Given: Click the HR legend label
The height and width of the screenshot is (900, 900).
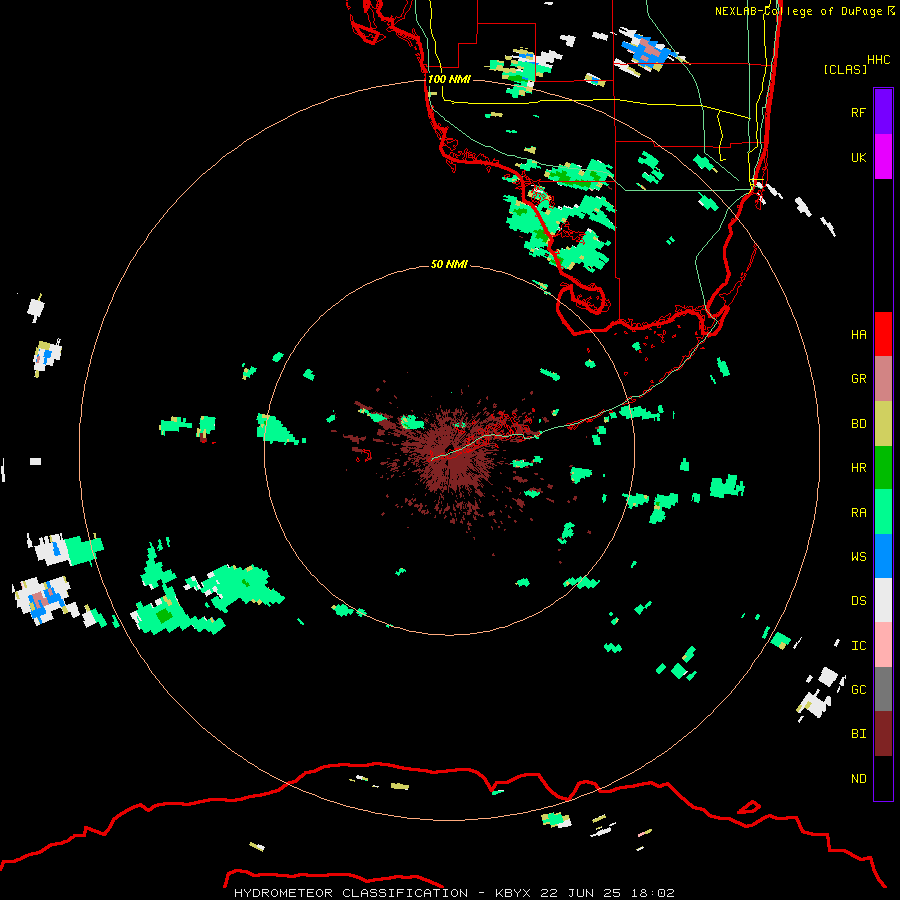Looking at the screenshot, I should (858, 468).
